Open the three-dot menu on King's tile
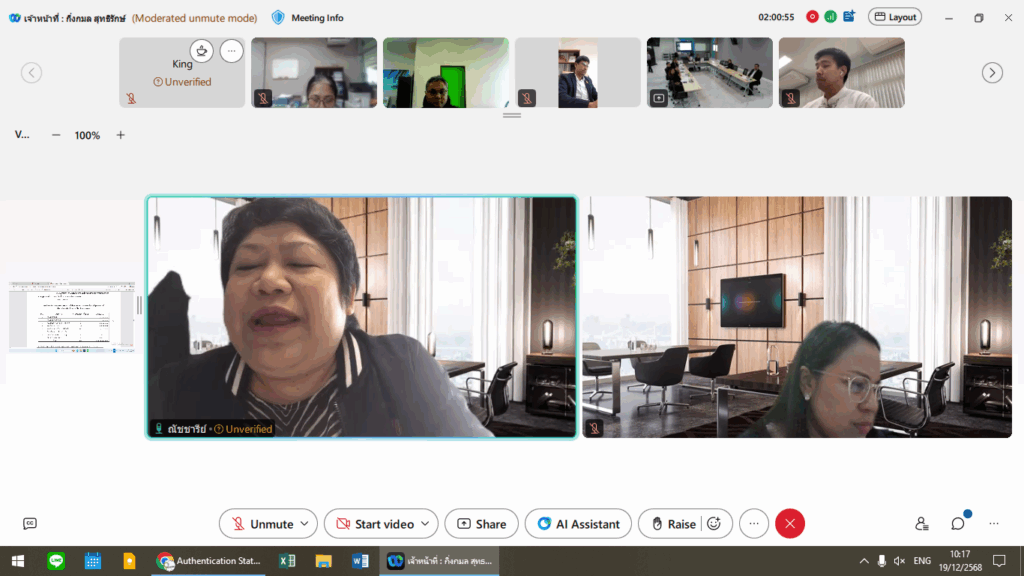The width and height of the screenshot is (1024, 576). pyautogui.click(x=231, y=51)
